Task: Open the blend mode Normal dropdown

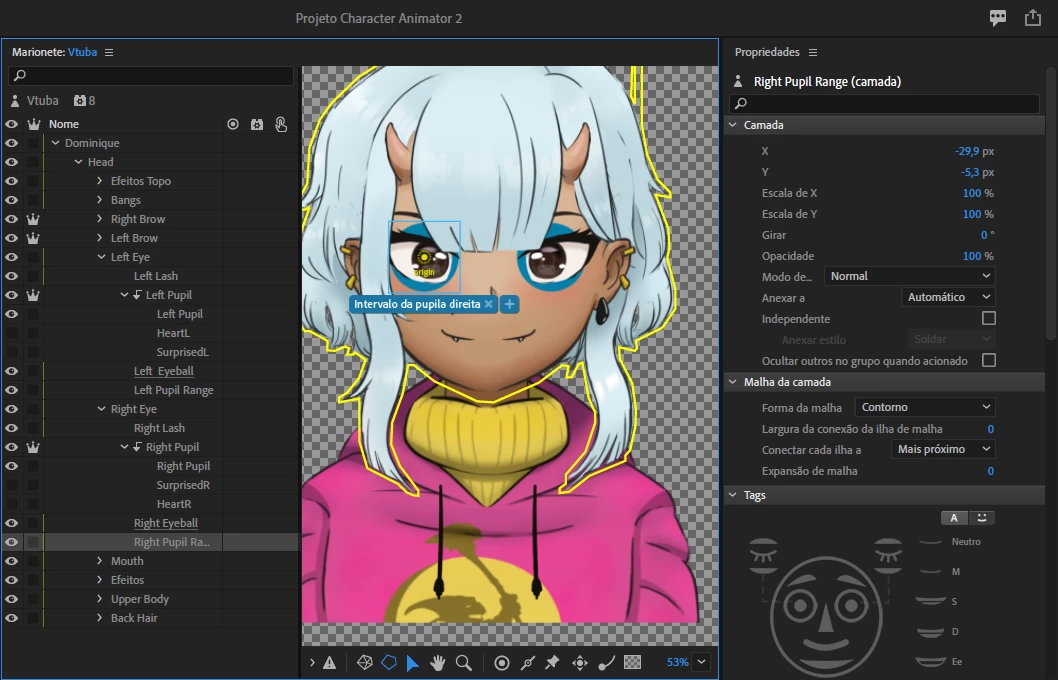Action: 909,276
